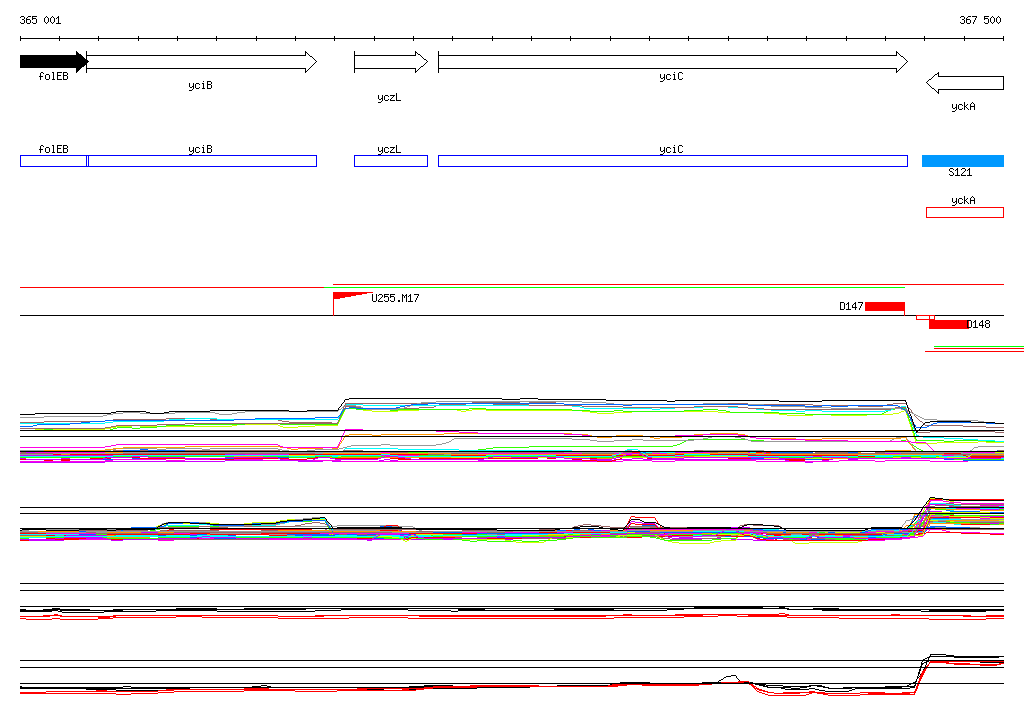Select the blue yciC annotation box
The width and height of the screenshot is (1024, 714).
[x=673, y=161]
